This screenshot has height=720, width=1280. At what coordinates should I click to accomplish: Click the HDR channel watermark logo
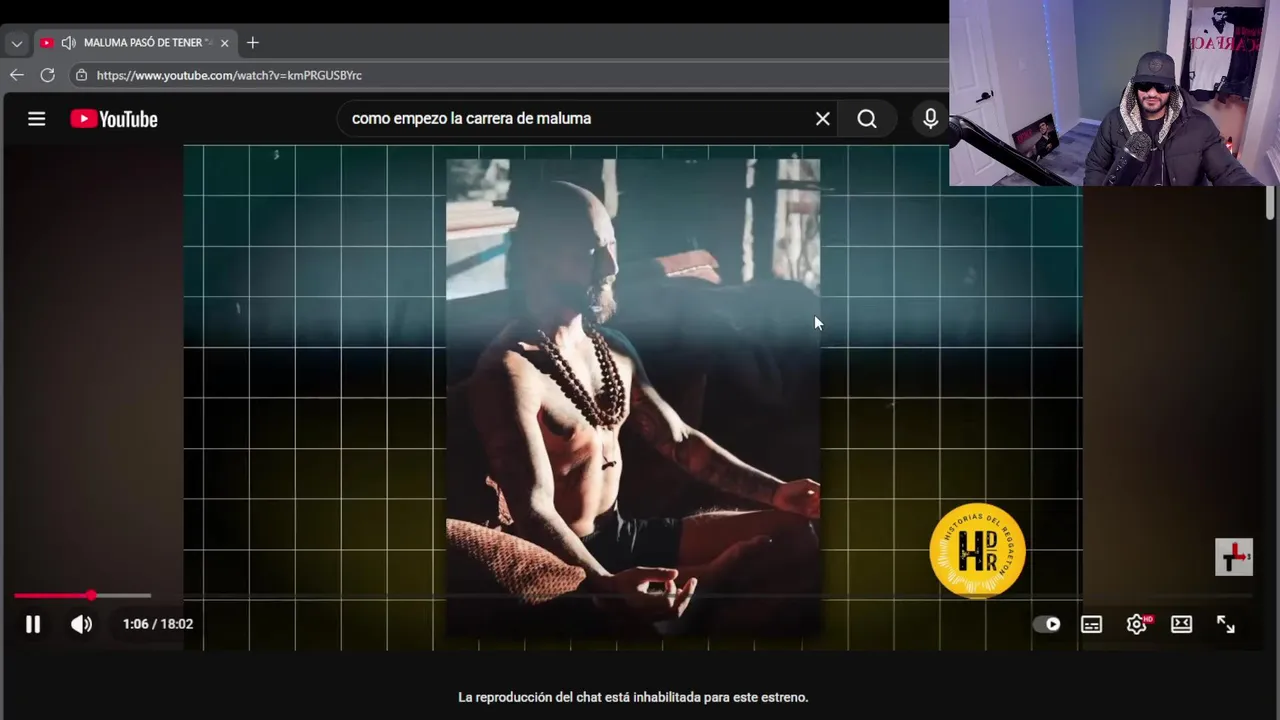pos(977,550)
